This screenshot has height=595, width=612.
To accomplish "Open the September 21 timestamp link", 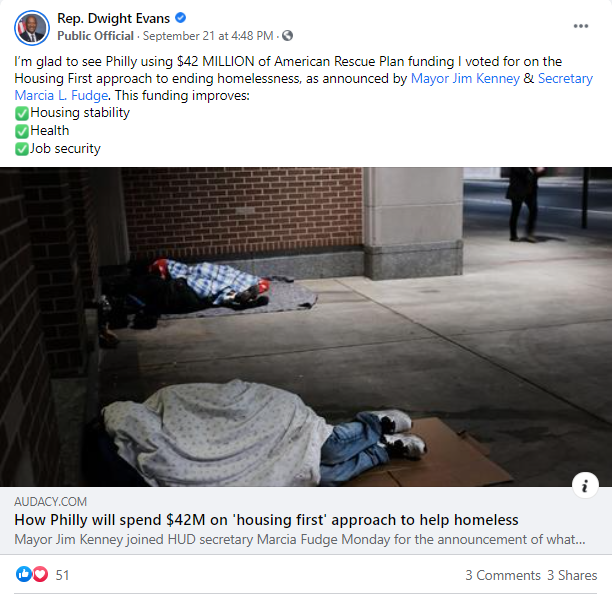I will [x=208, y=36].
